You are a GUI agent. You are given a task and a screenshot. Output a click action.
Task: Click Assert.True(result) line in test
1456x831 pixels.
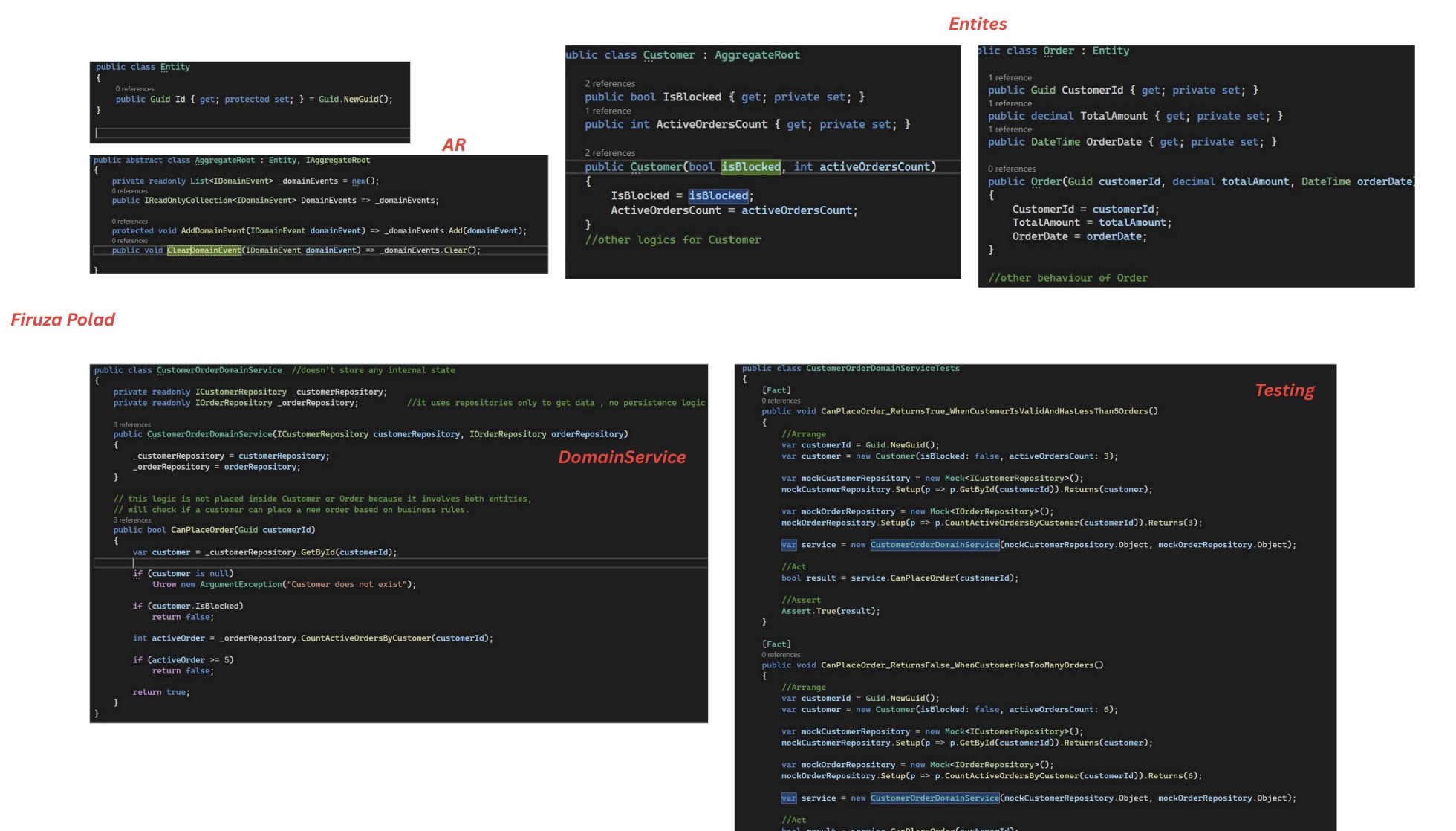(830, 611)
